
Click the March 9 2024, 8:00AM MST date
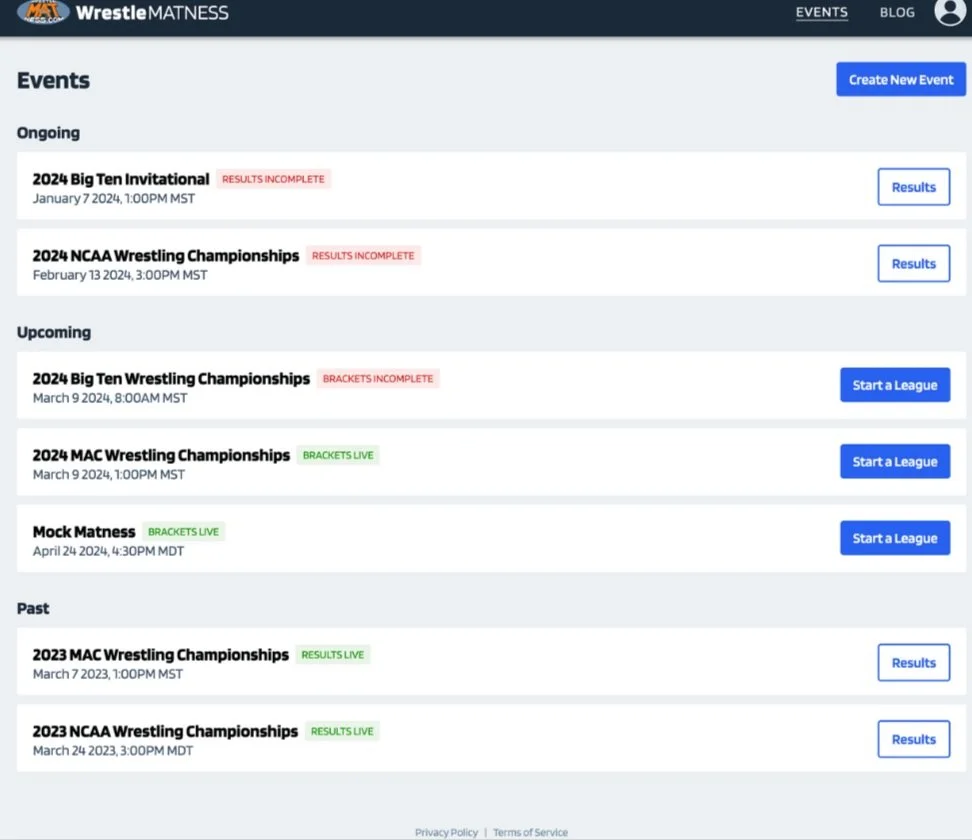[110, 398]
